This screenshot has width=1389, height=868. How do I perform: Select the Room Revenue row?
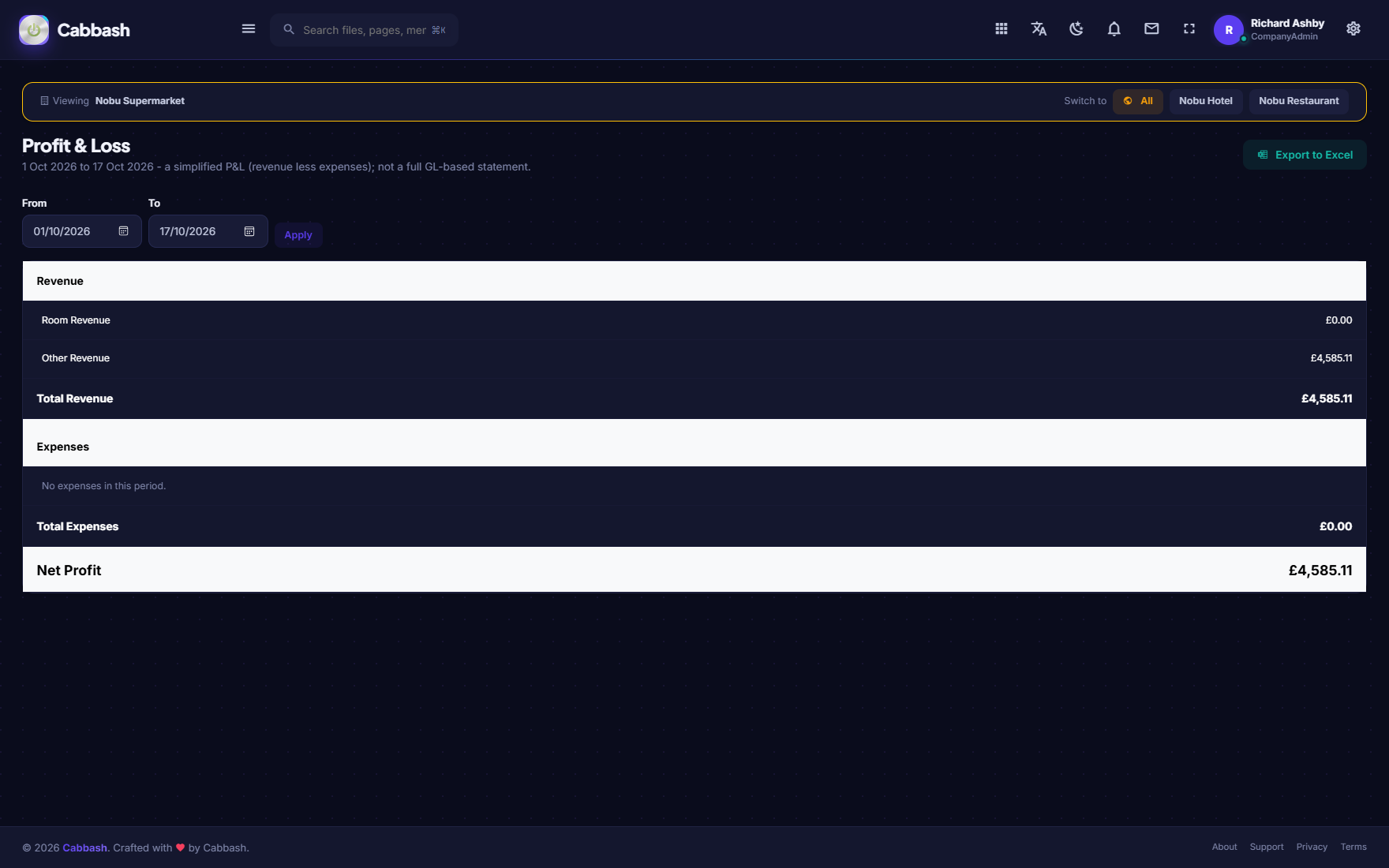694,320
